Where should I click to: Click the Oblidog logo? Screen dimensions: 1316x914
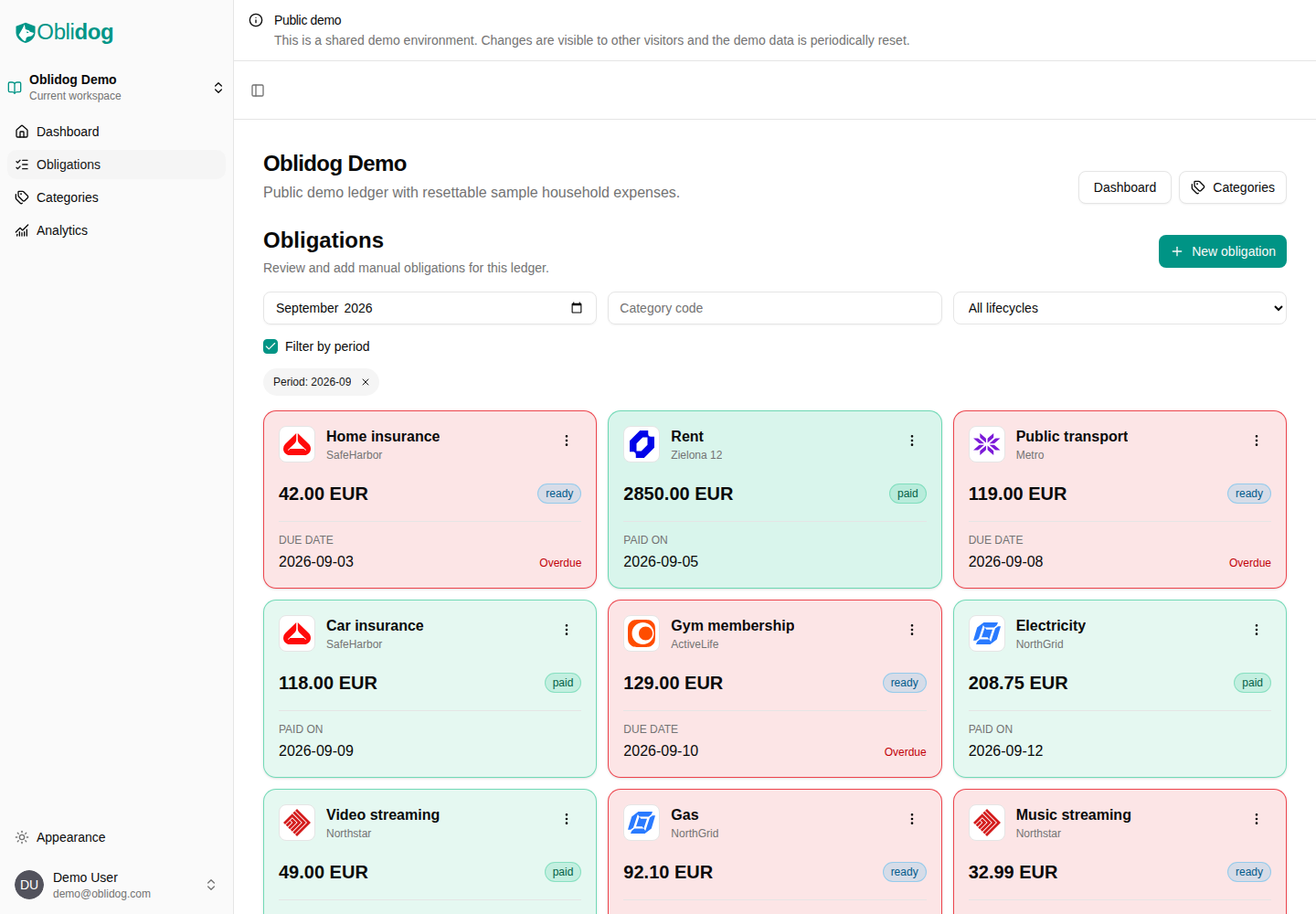(64, 32)
